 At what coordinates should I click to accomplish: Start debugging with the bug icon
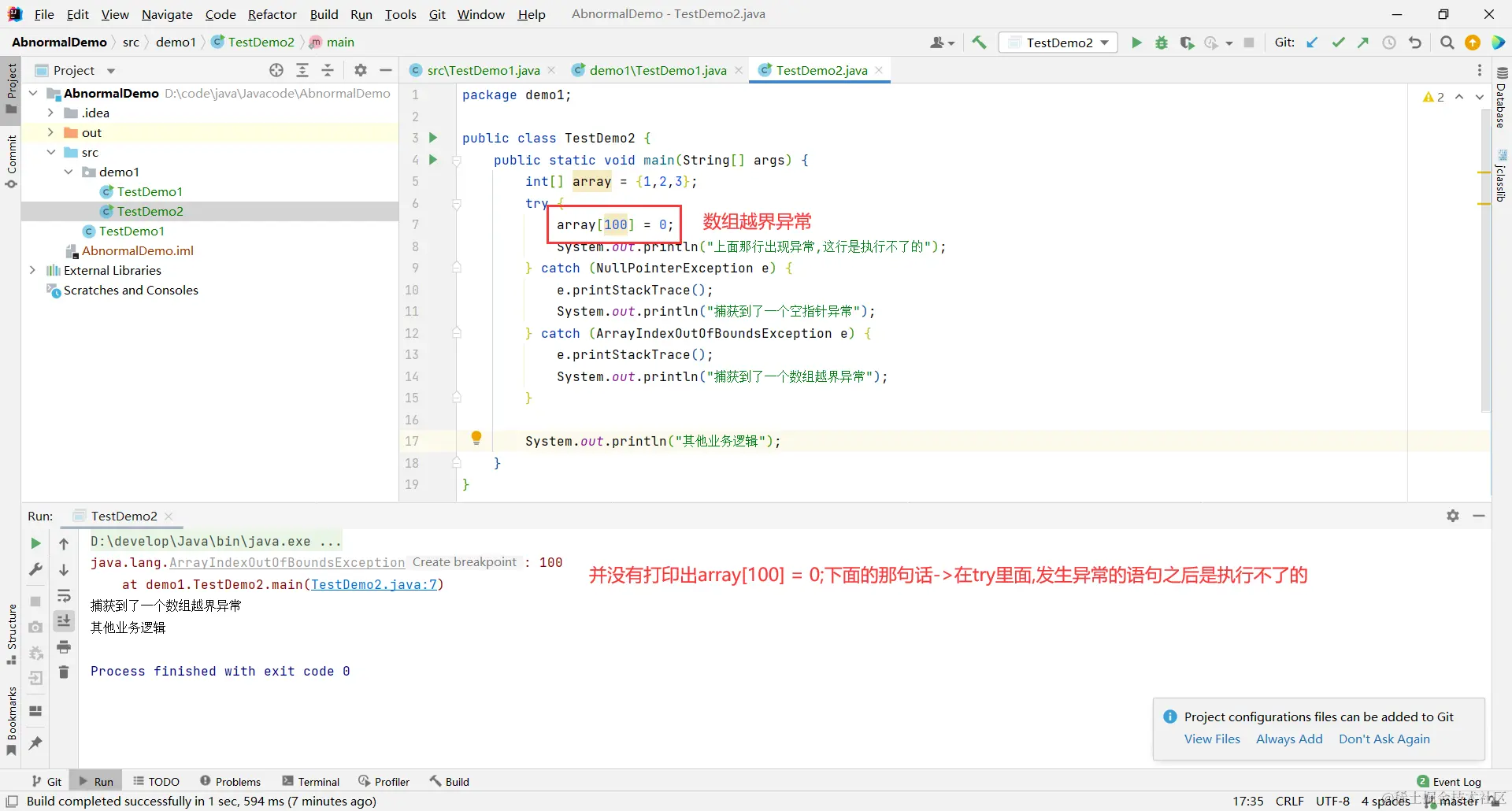(x=1162, y=43)
